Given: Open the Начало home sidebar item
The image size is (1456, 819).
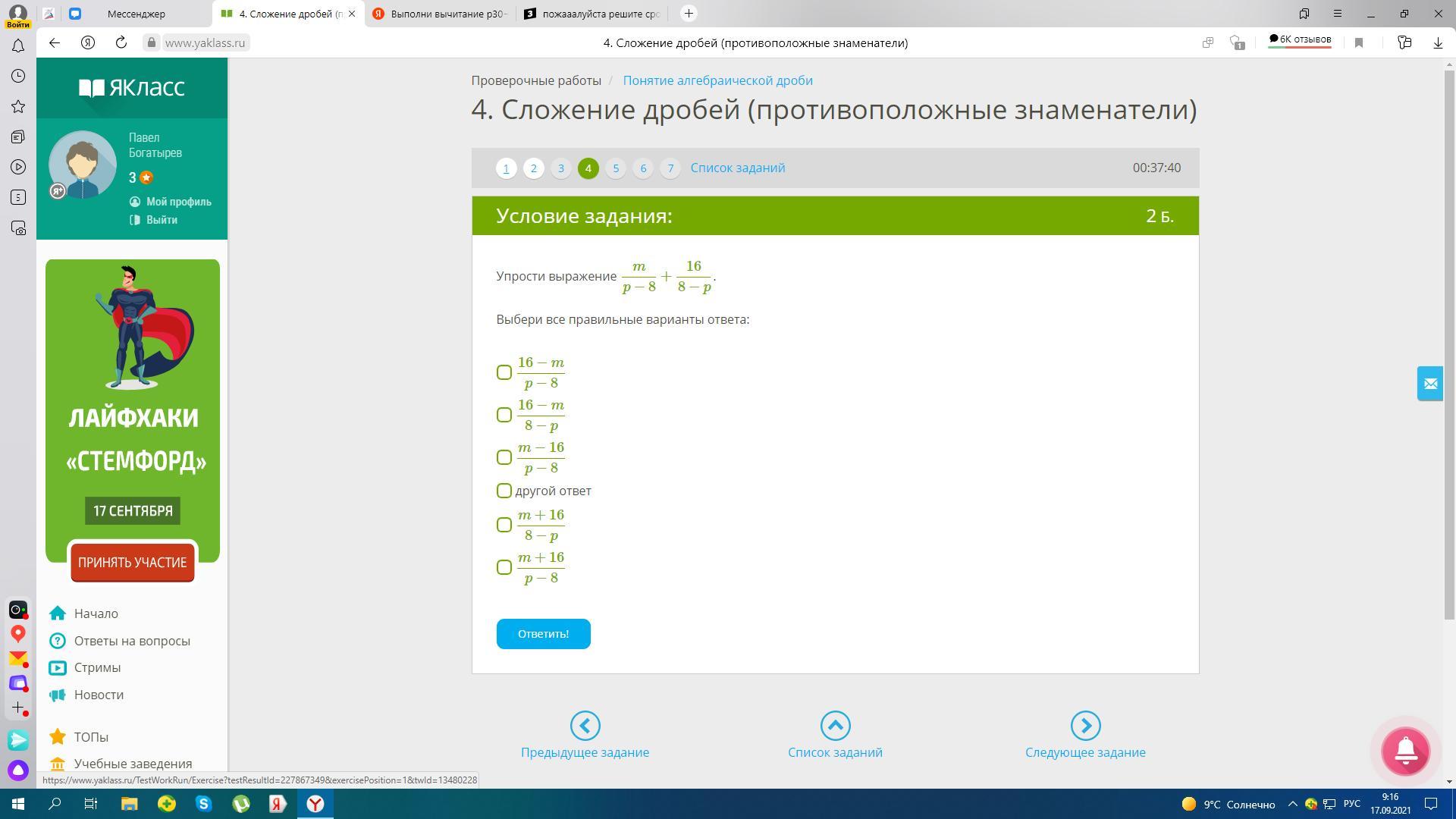Looking at the screenshot, I should [96, 613].
